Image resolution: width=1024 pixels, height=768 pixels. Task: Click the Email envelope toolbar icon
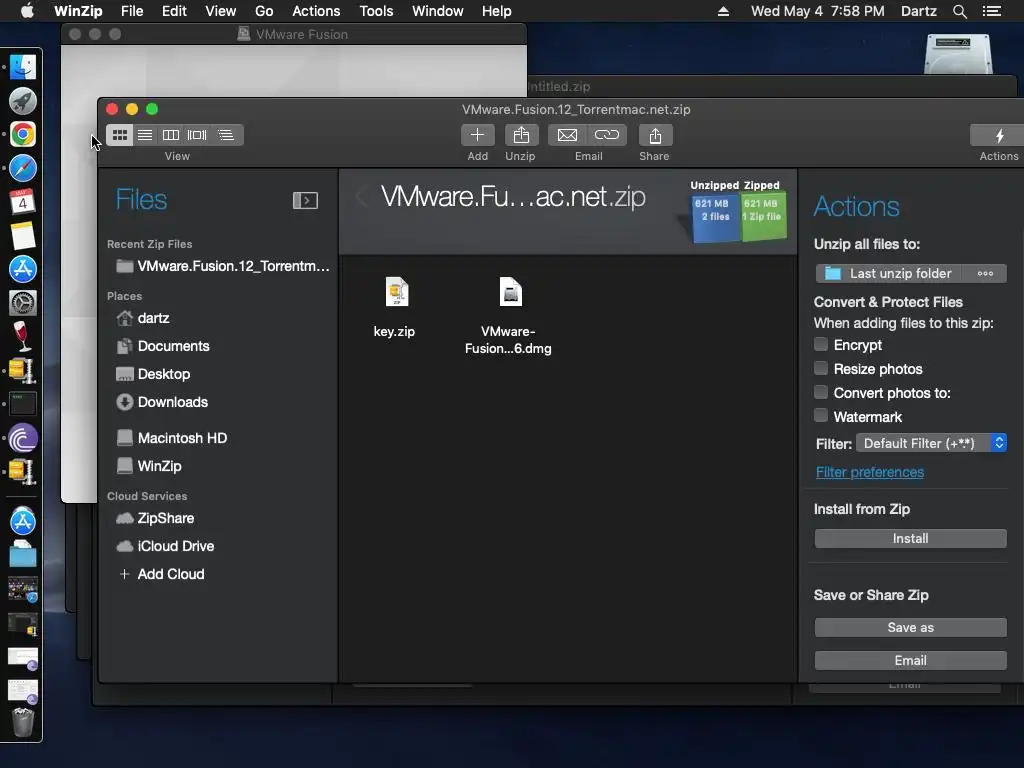[567, 135]
